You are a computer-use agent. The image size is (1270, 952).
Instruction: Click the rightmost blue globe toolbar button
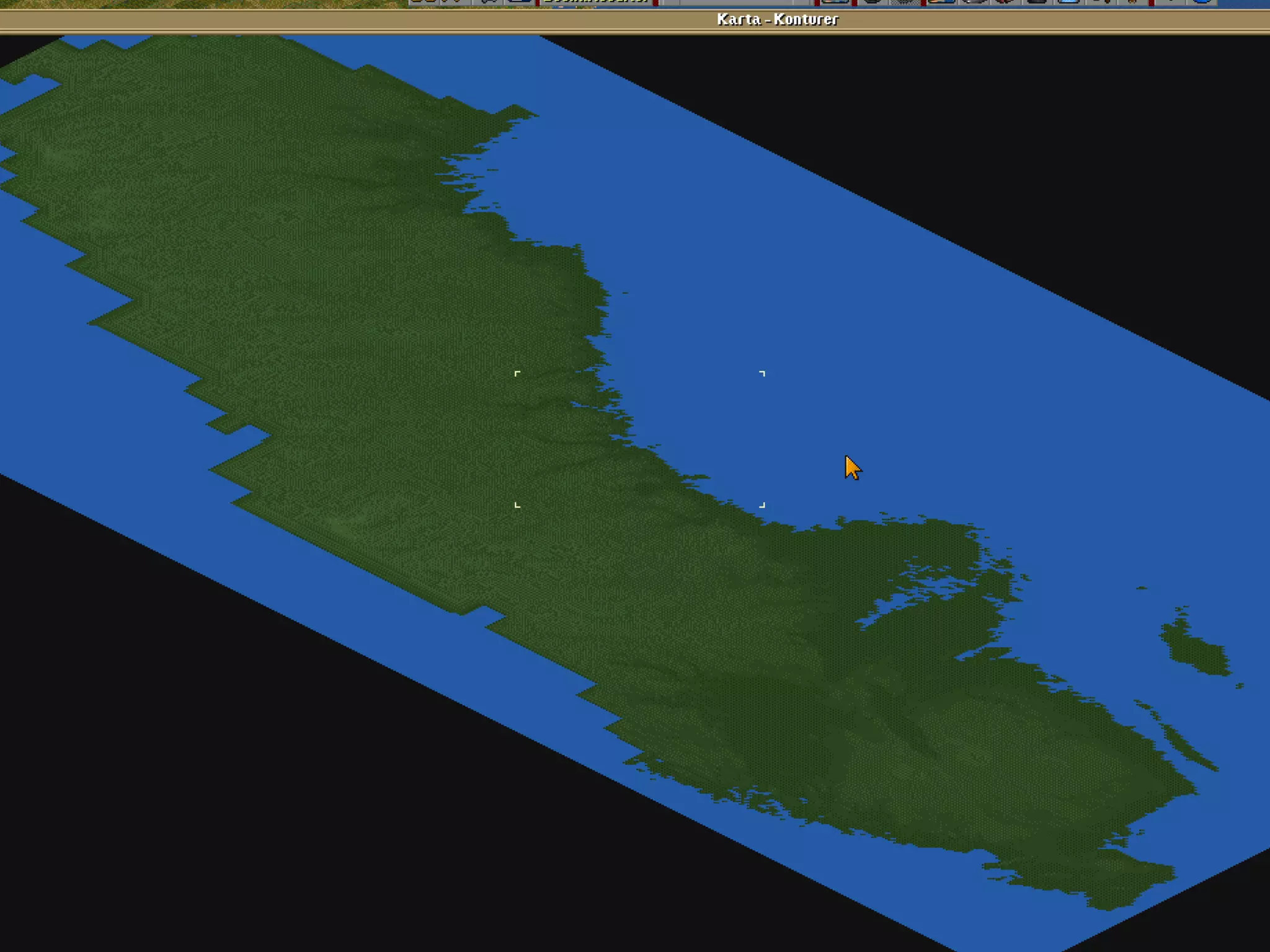pos(1202,2)
